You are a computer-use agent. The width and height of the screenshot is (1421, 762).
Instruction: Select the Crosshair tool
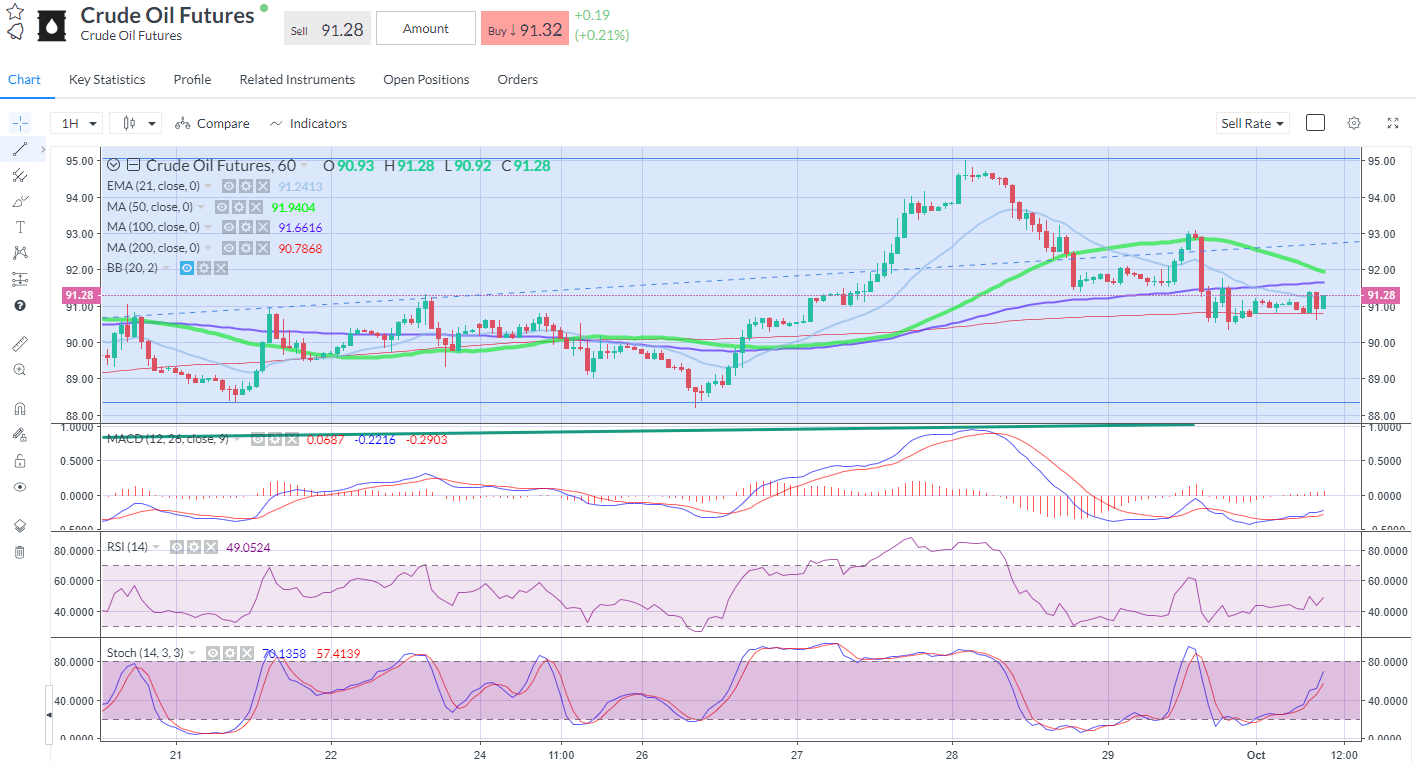(19, 122)
